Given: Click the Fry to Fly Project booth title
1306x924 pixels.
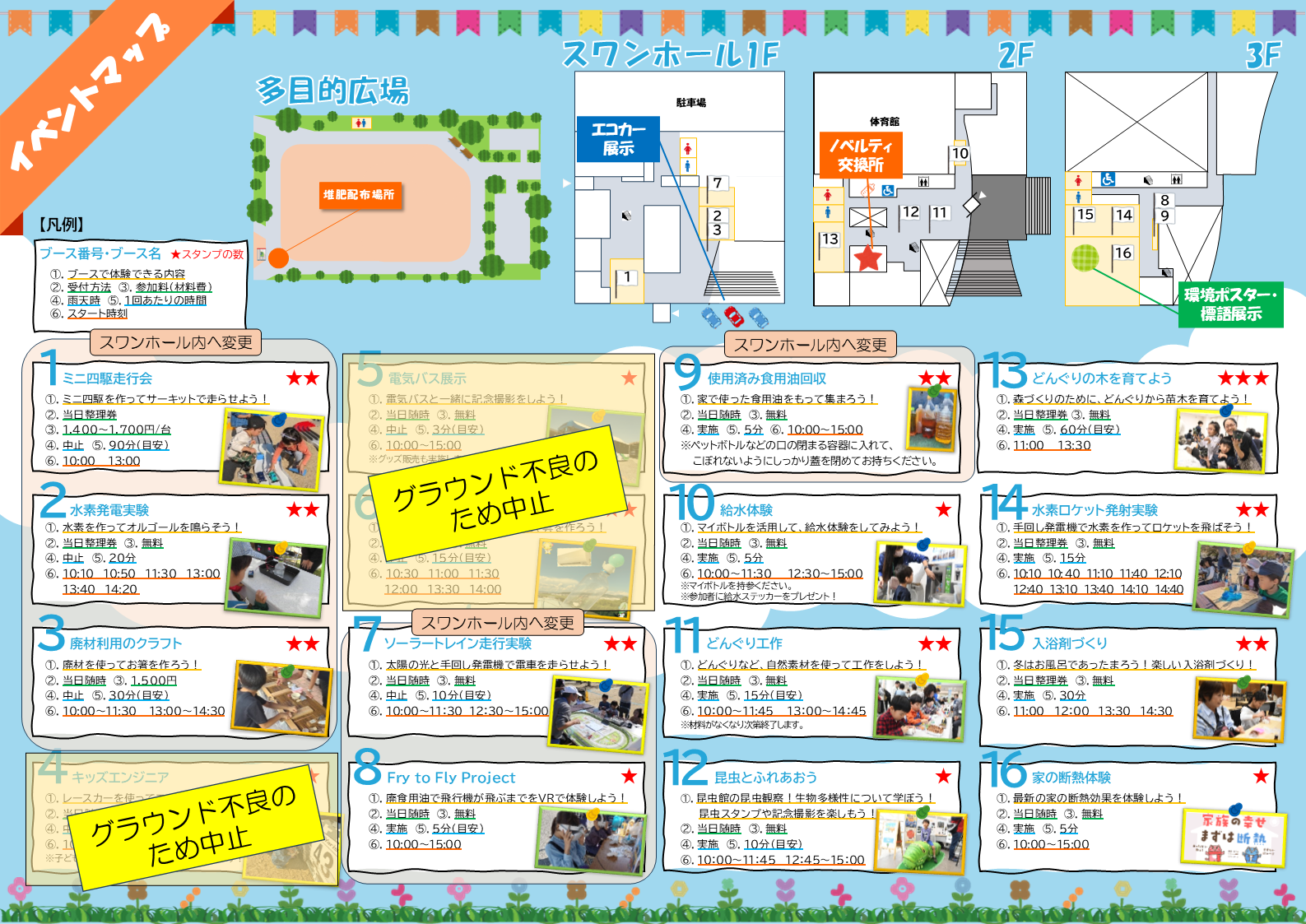Looking at the screenshot, I should [451, 778].
